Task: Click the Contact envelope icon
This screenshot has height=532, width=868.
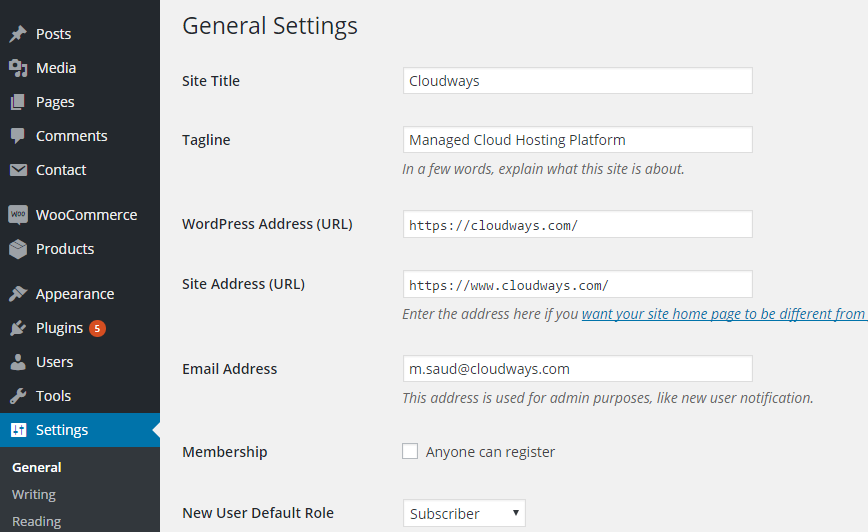Action: (18, 170)
